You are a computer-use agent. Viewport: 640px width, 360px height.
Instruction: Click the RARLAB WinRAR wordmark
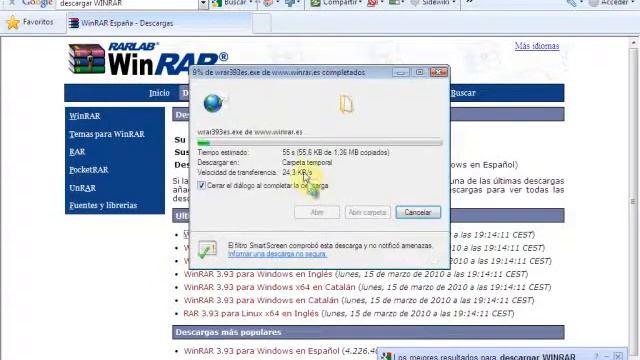click(x=168, y=59)
